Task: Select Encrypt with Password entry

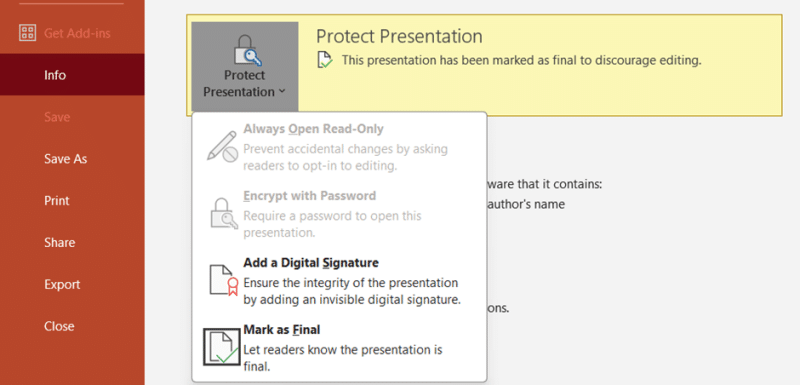Action: pyautogui.click(x=339, y=214)
